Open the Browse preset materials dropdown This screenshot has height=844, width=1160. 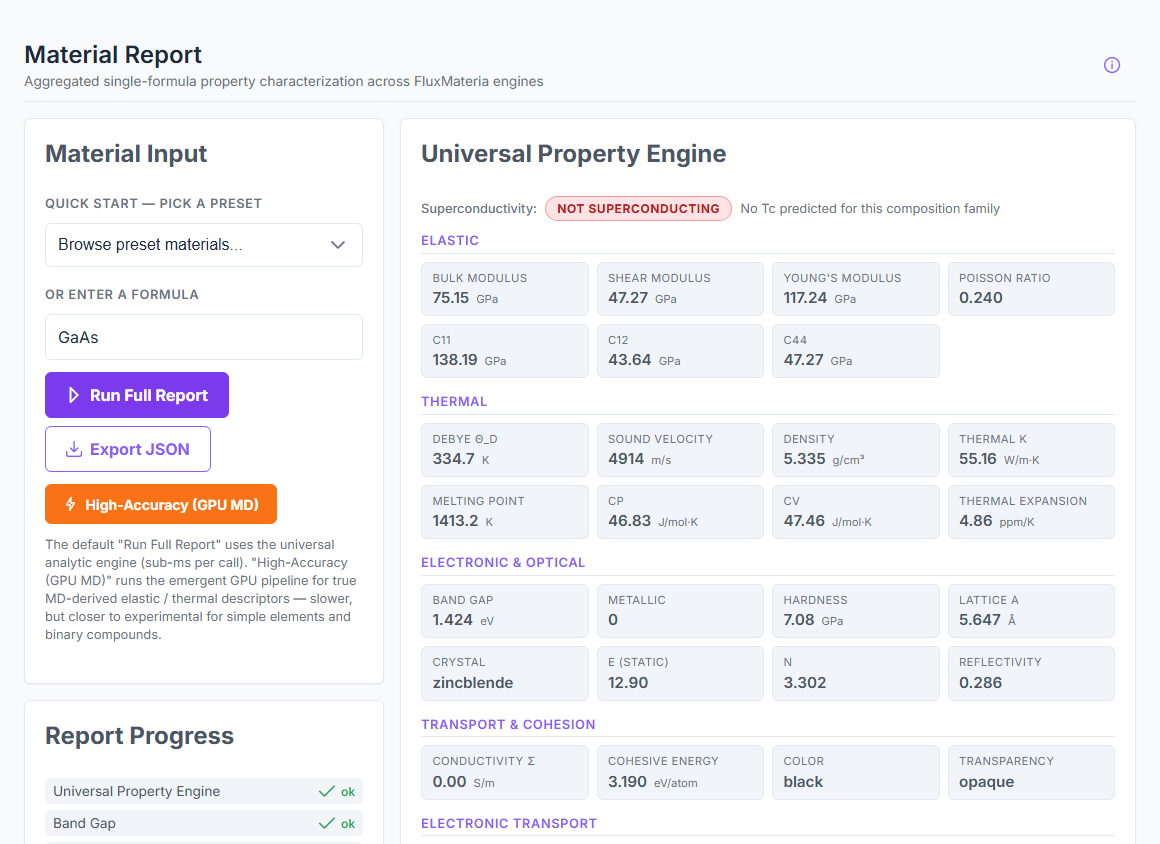(203, 245)
